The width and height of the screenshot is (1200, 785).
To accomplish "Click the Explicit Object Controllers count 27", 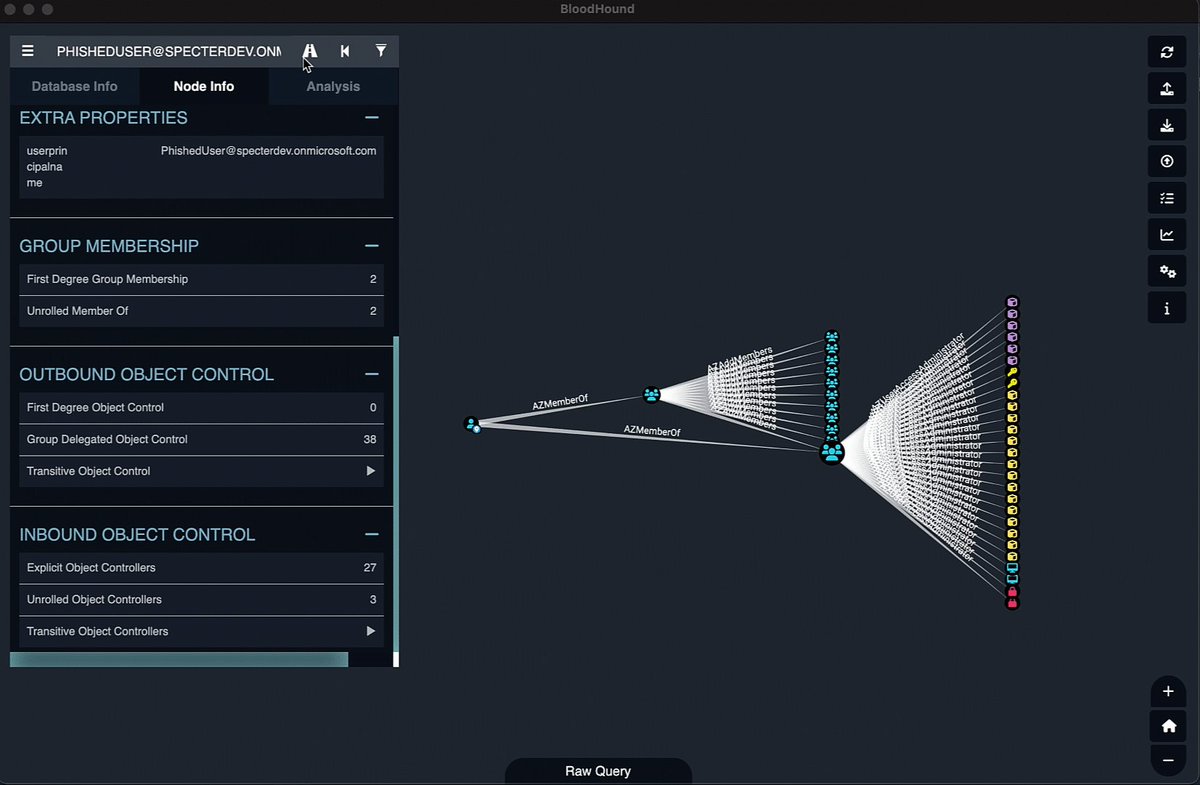I will [x=370, y=567].
